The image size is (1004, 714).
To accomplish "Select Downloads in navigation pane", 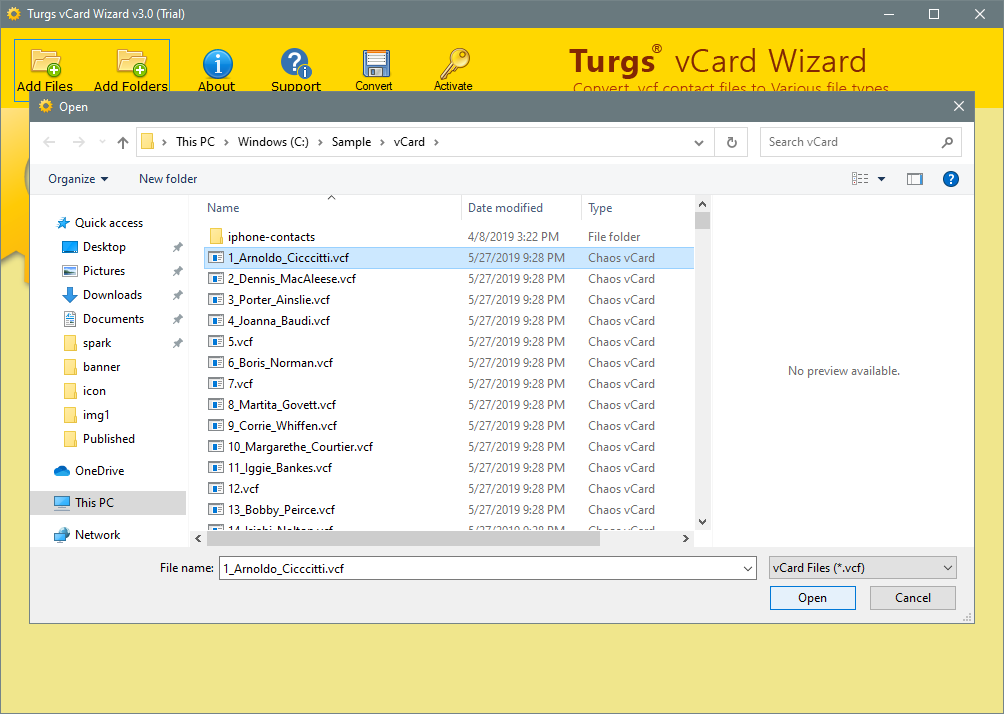I will pyautogui.click(x=112, y=295).
